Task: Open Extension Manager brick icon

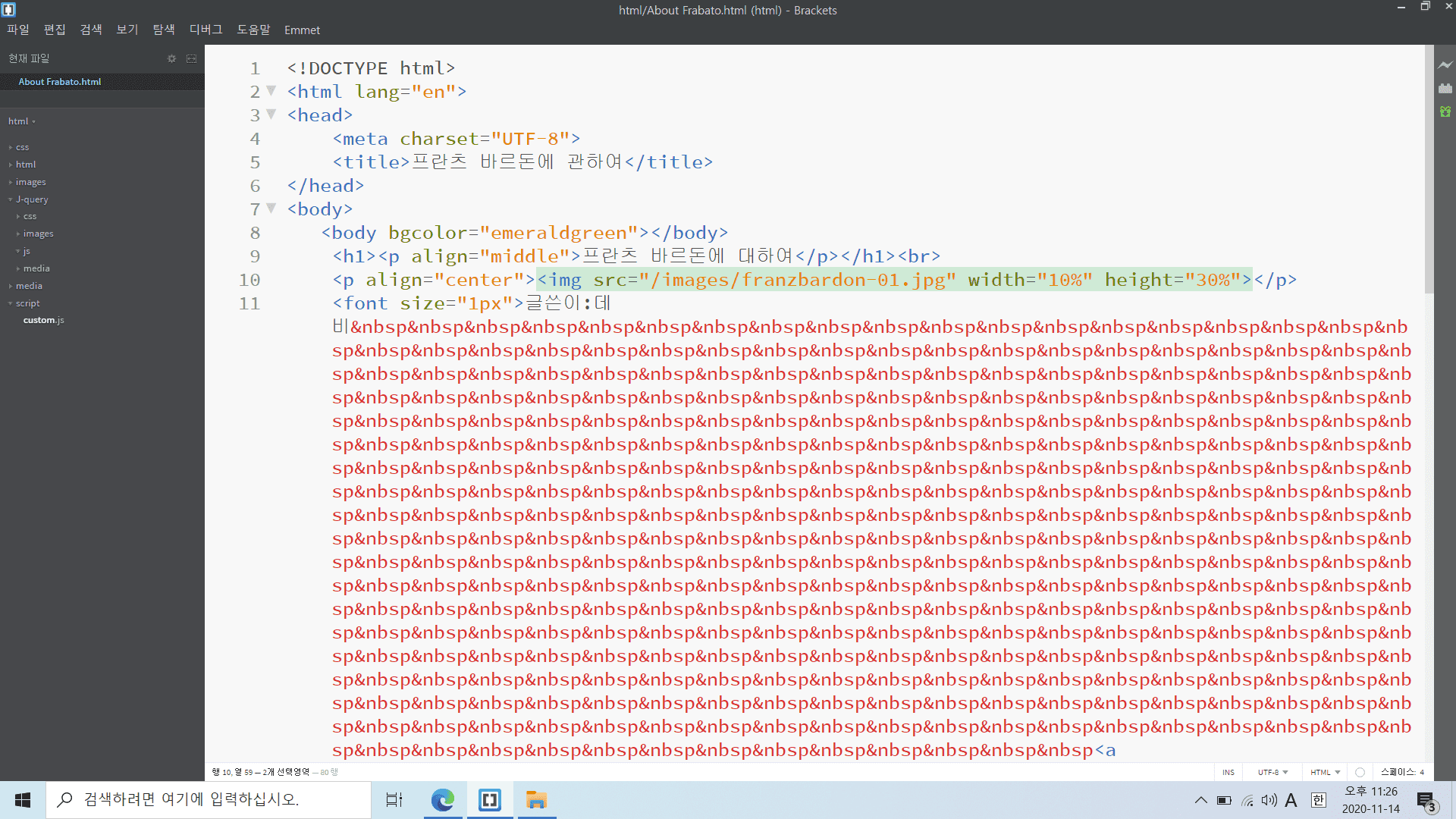Action: [x=1445, y=89]
